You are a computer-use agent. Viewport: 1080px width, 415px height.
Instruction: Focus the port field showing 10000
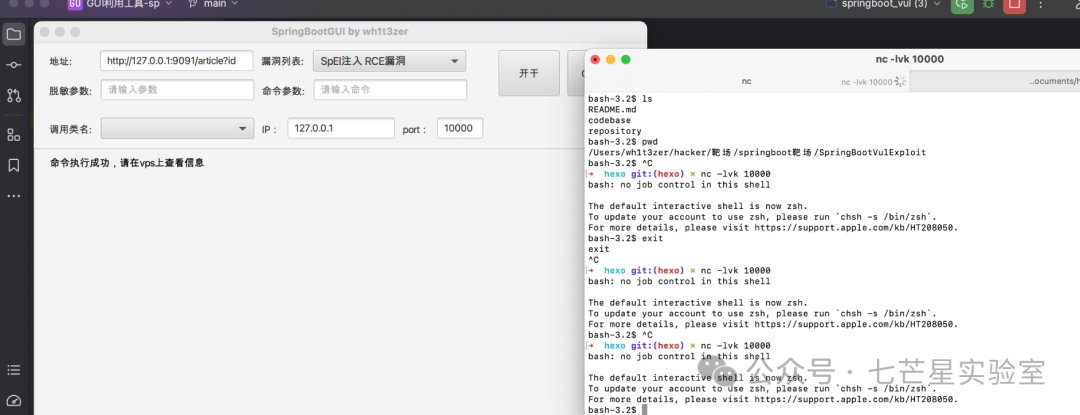[x=460, y=128]
